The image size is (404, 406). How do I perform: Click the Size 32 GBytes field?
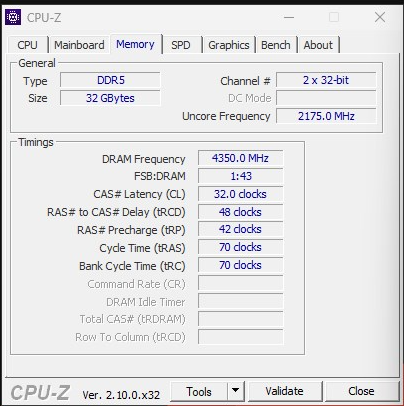pyautogui.click(x=110, y=98)
